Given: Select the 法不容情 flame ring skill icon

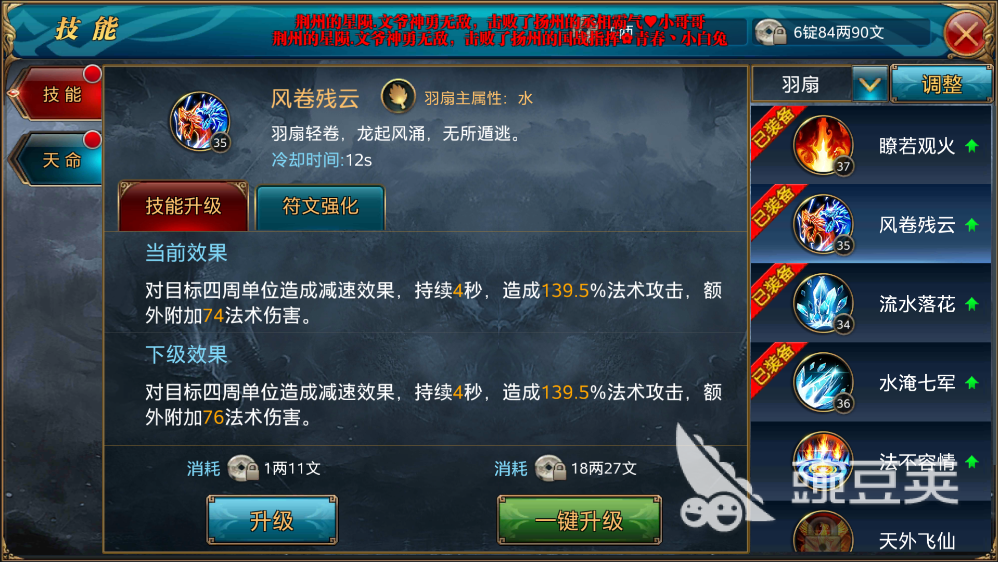Looking at the screenshot, I should click(822, 461).
